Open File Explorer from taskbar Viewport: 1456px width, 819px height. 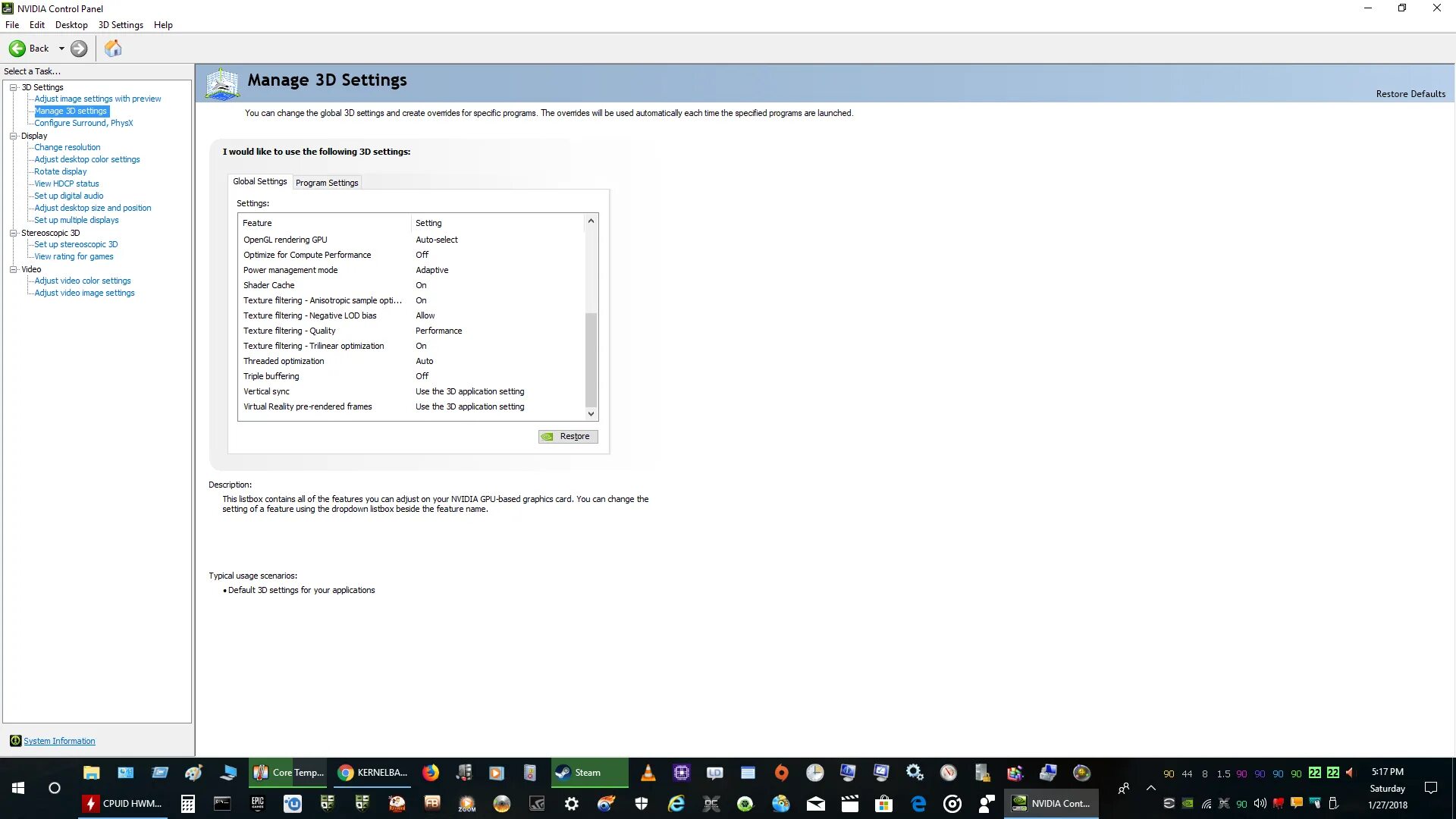click(x=92, y=773)
